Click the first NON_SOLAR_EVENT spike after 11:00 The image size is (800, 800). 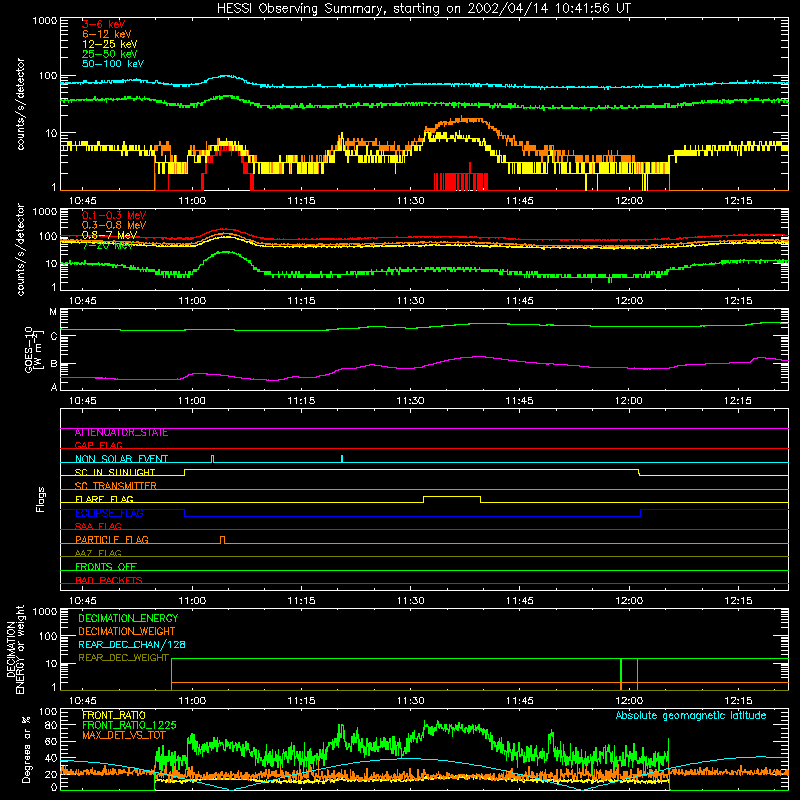click(213, 458)
